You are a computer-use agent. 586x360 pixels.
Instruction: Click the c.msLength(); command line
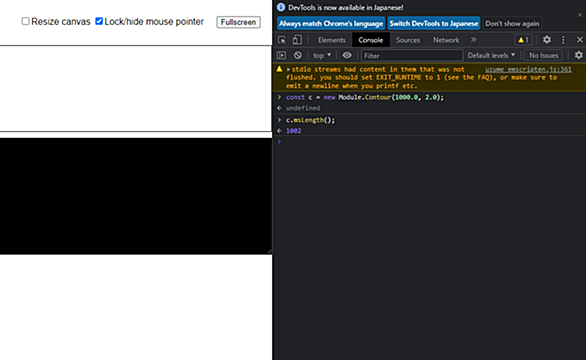pyautogui.click(x=310, y=120)
